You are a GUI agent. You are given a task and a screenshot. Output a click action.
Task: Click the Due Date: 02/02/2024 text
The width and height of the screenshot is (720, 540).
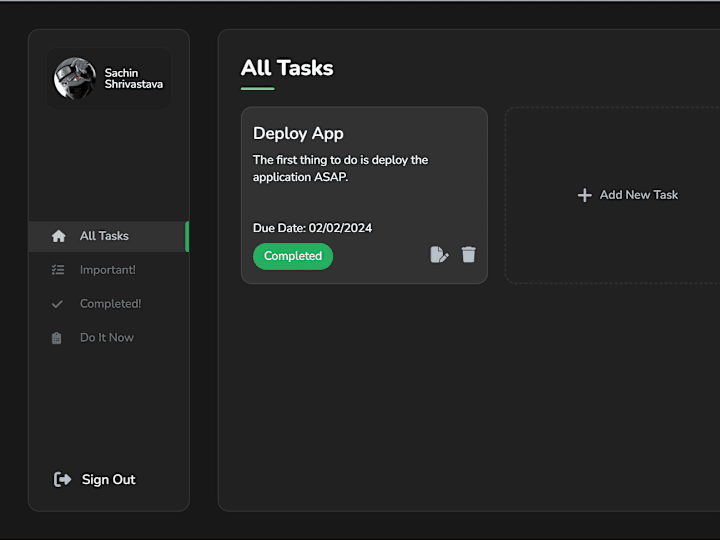coord(312,228)
